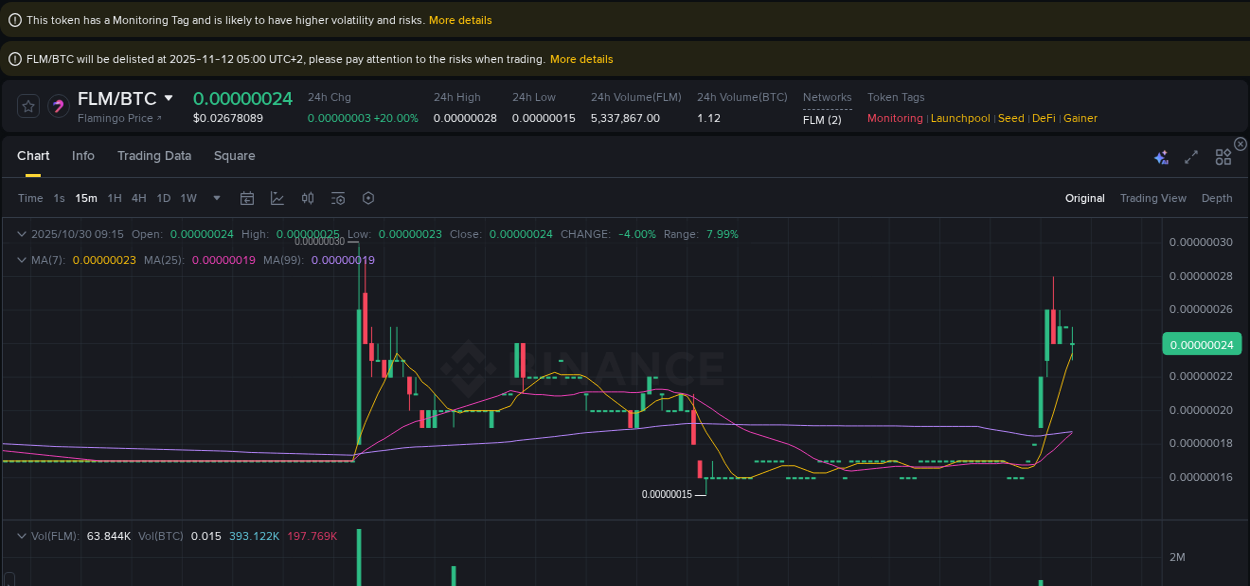The width and height of the screenshot is (1250, 586).
Task: Select the candlestick OHLC display icon
Action: point(307,198)
